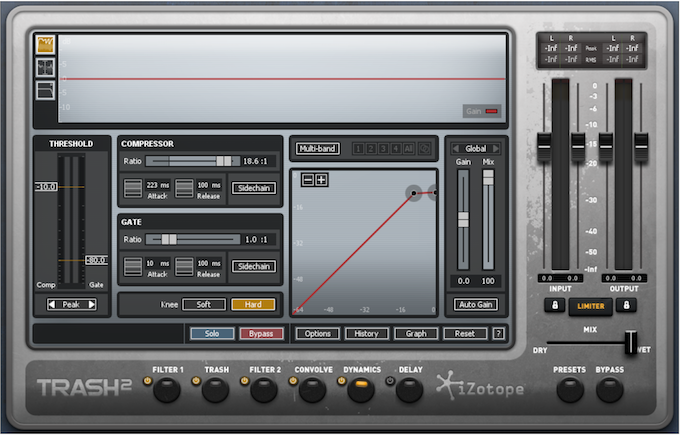This screenshot has width=680, height=435.
Task: Click the Global Mix vertical slider handle
Action: tap(488, 177)
